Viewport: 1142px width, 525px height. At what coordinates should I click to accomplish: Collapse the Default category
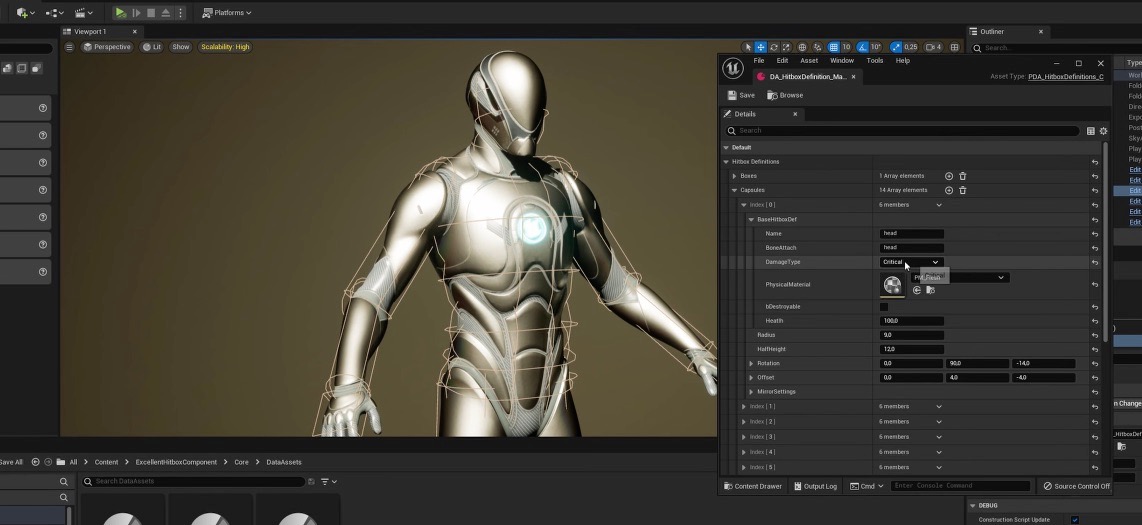coord(726,148)
